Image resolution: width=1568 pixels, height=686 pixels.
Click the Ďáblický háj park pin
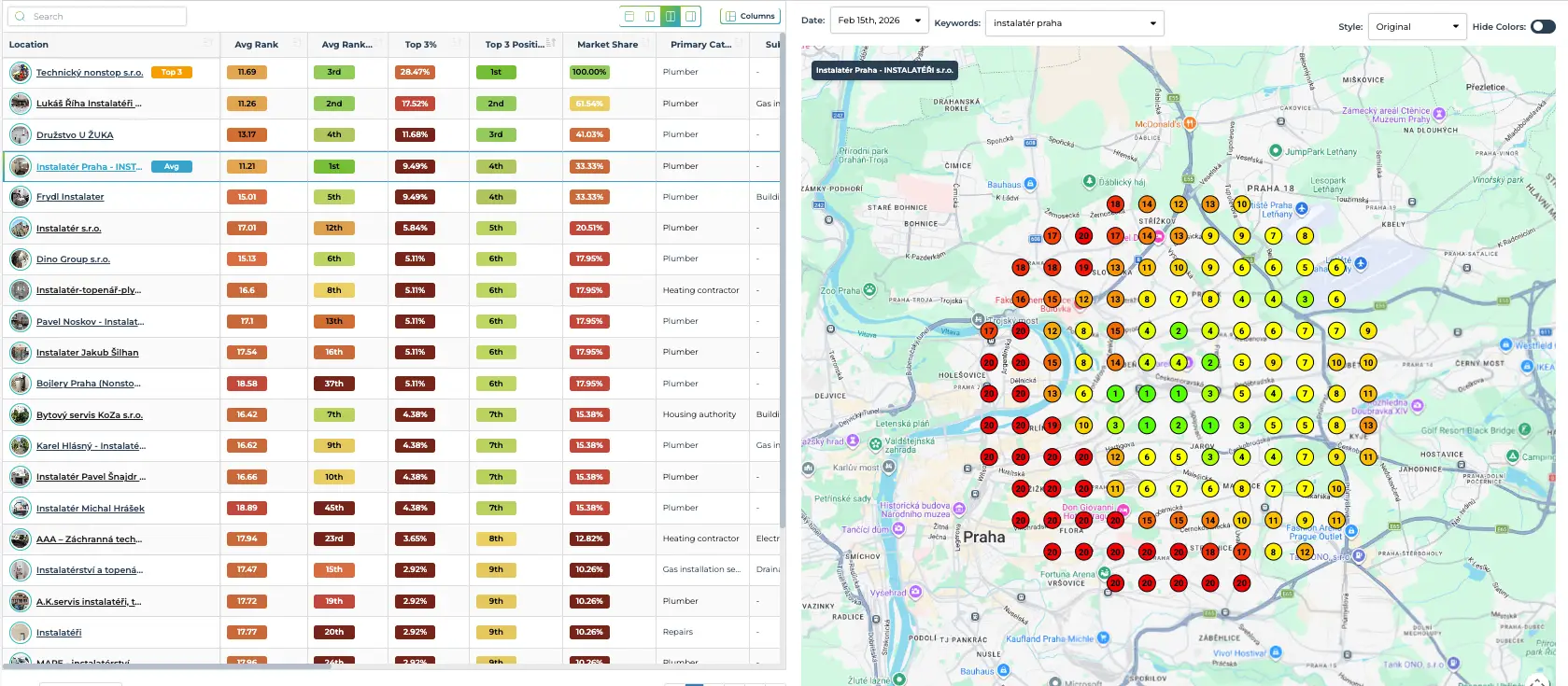[1089, 181]
